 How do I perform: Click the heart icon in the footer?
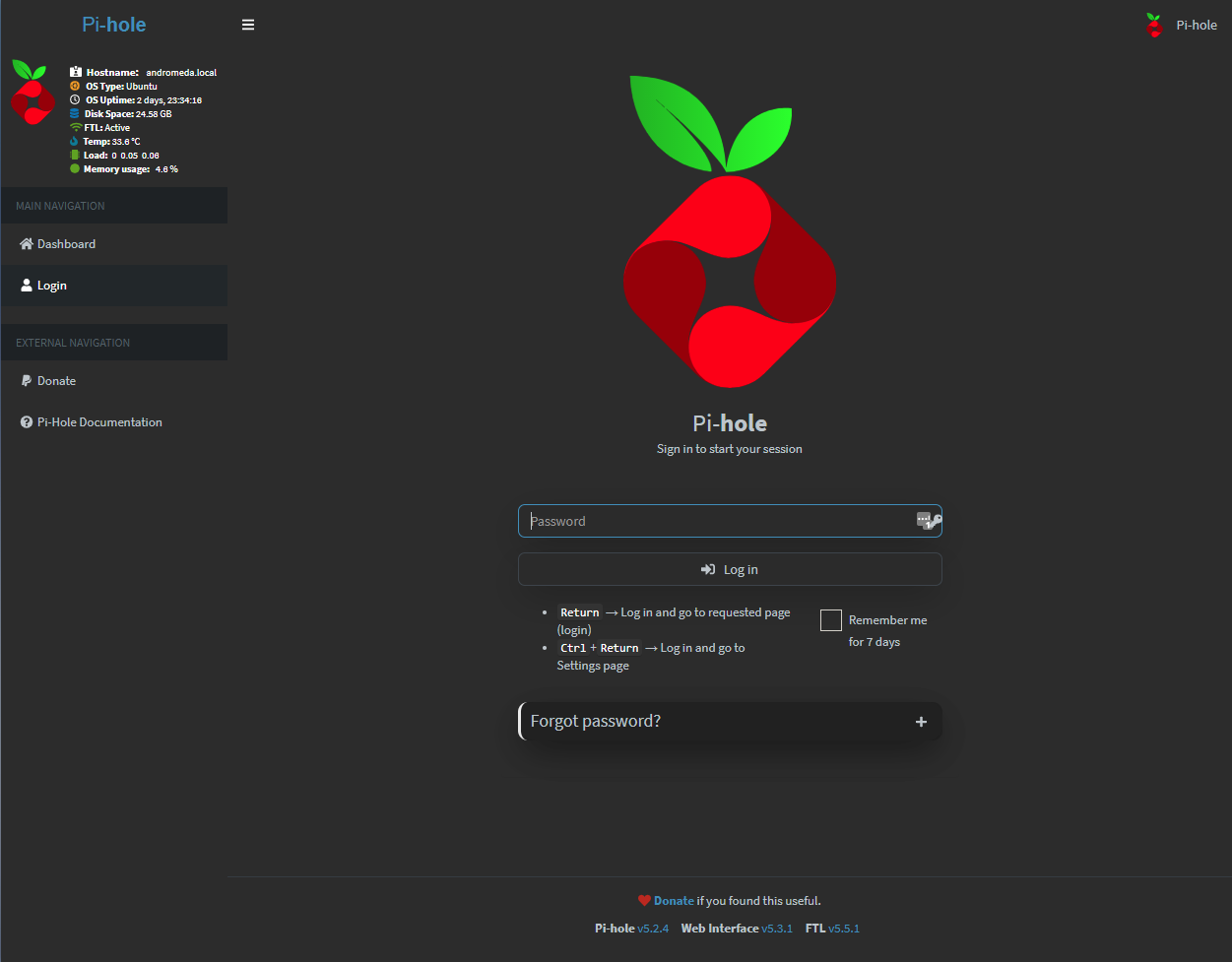[644, 900]
